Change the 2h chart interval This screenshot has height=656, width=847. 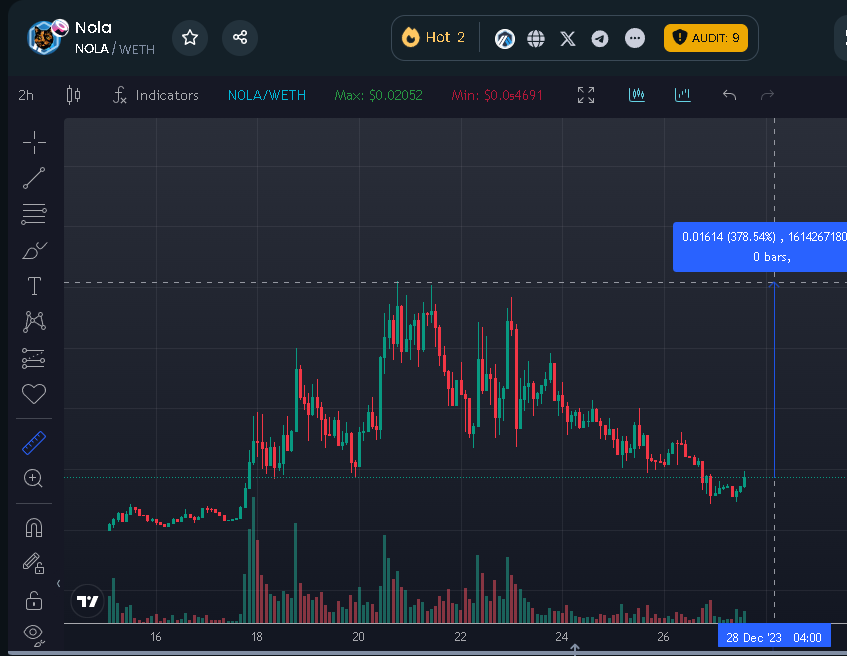click(26, 96)
